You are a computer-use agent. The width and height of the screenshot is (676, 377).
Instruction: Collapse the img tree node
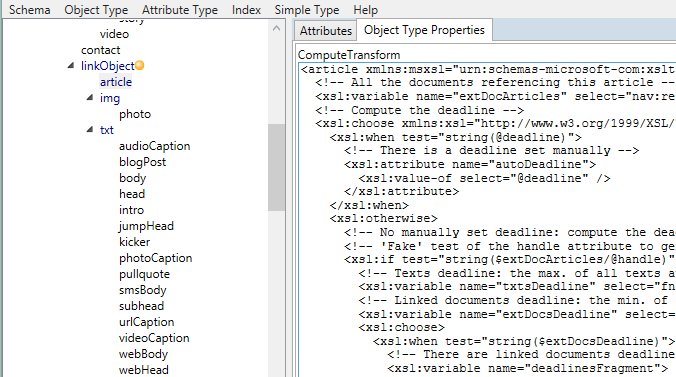tap(90, 97)
